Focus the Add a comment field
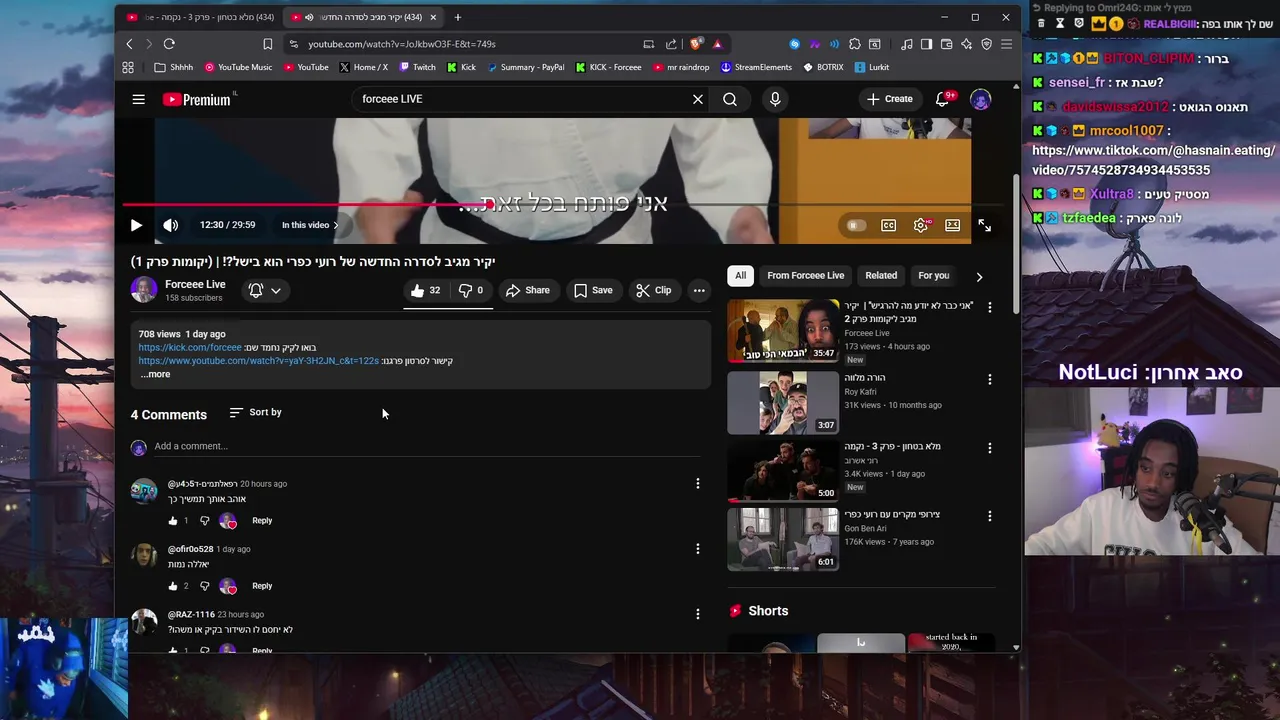 427,446
